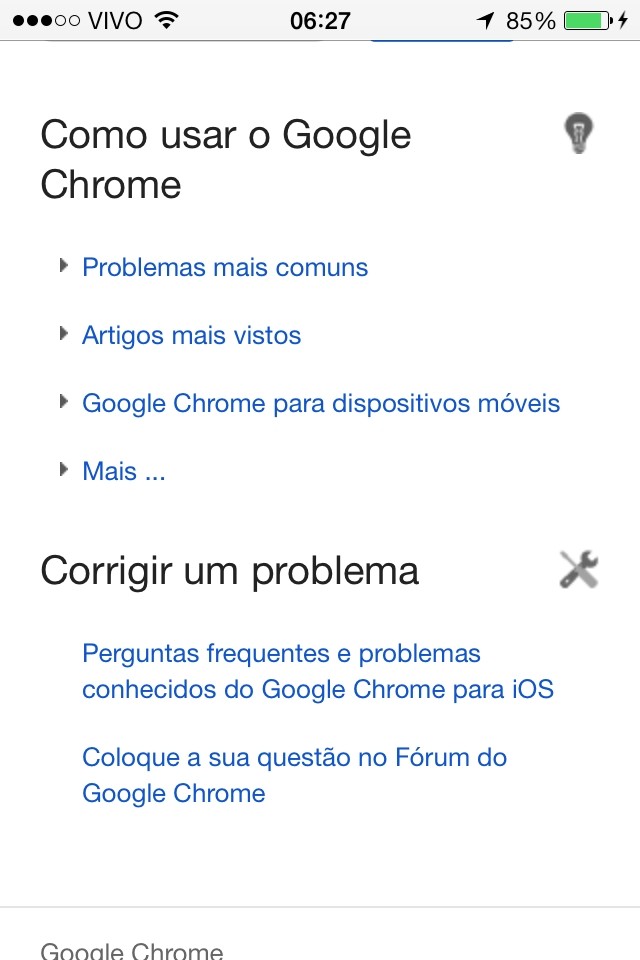Click the wrench and screwdriver tools icon
640x960 pixels.
point(579,569)
